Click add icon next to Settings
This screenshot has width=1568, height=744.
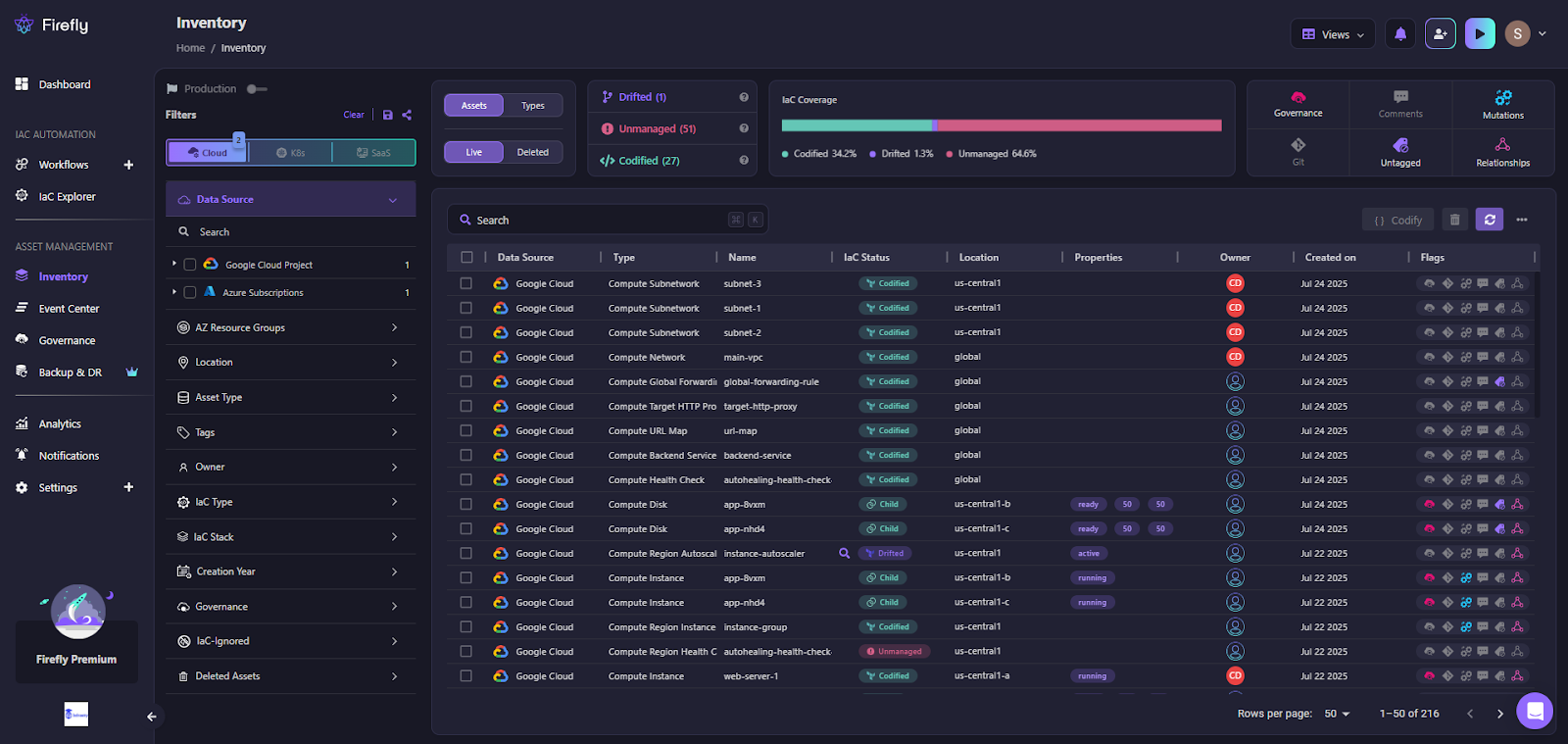pos(128,487)
